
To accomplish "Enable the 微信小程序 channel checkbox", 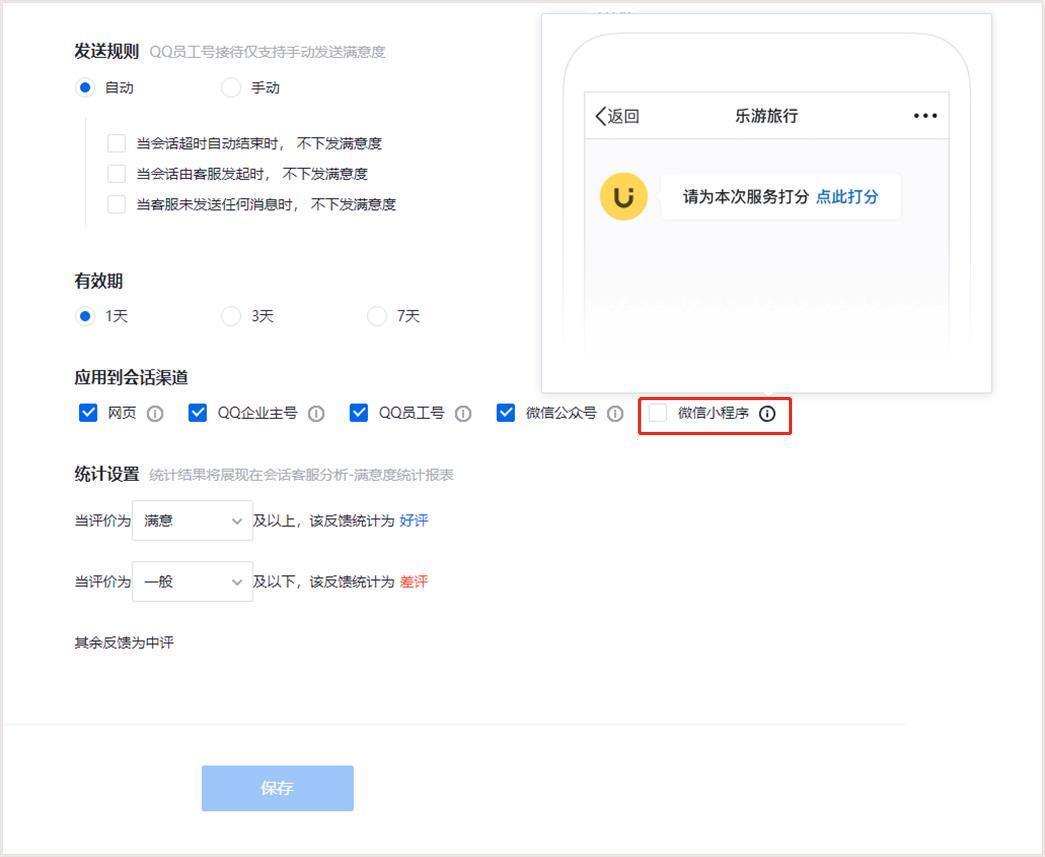I will [657, 413].
